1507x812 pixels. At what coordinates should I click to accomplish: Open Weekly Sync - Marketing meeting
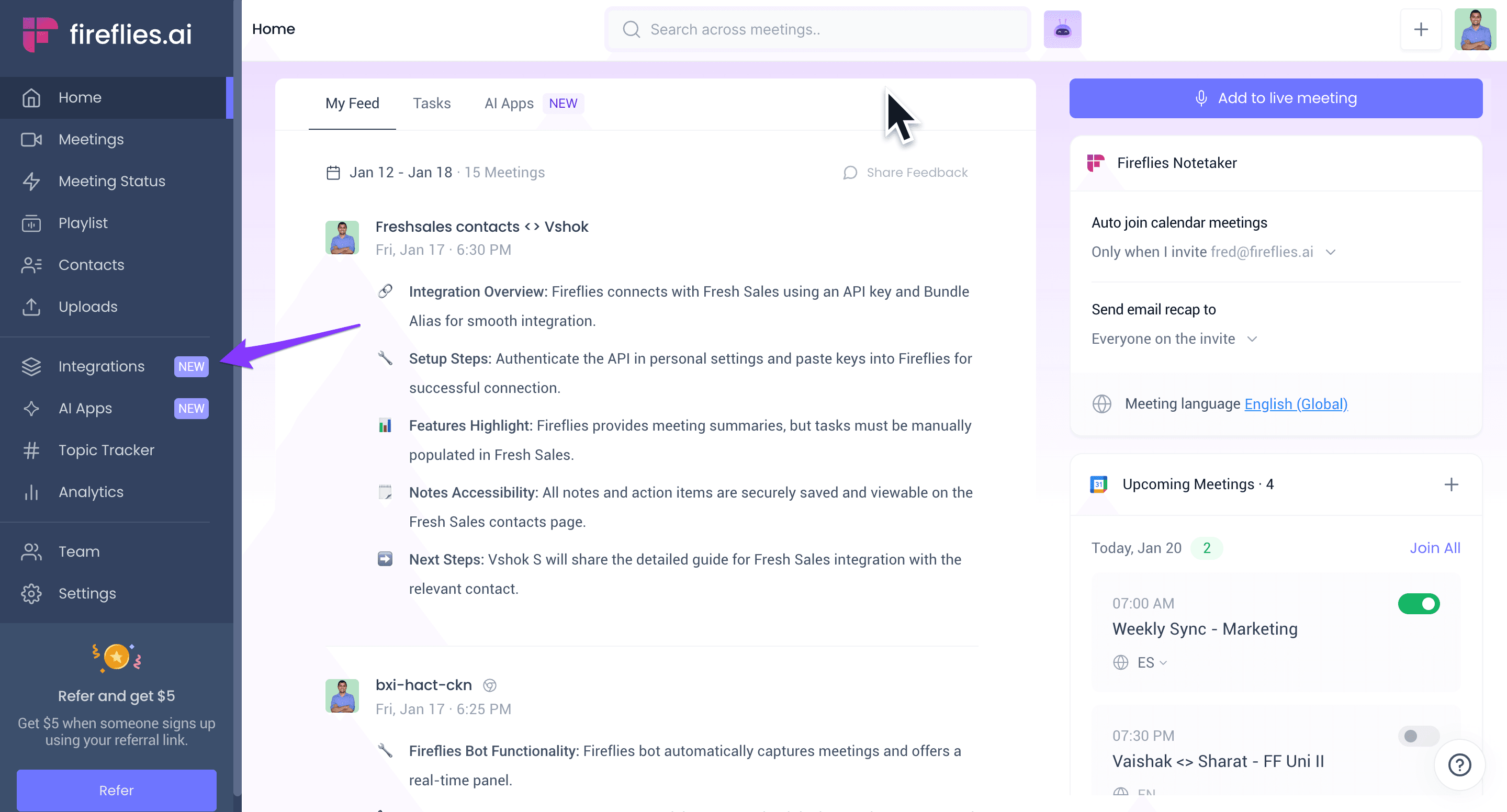coord(1205,629)
